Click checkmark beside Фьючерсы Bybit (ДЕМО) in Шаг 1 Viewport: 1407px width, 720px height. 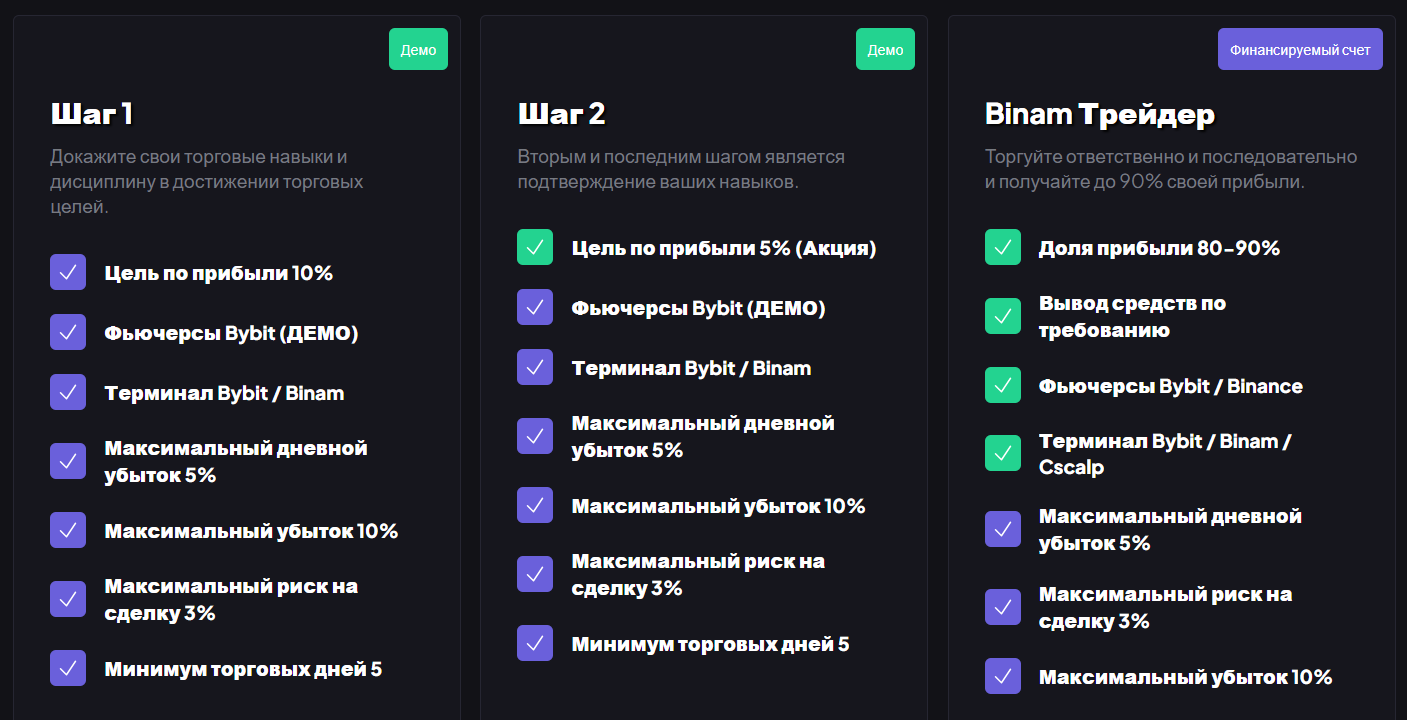(68, 332)
